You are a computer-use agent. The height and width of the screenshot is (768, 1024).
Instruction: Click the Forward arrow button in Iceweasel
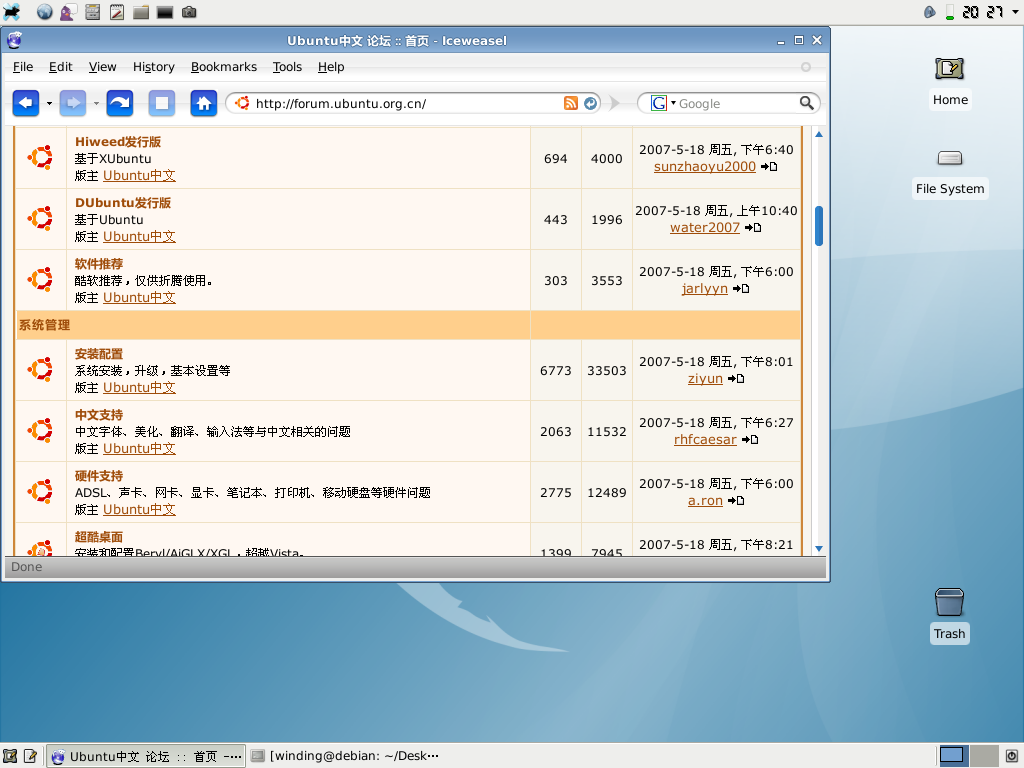point(72,103)
